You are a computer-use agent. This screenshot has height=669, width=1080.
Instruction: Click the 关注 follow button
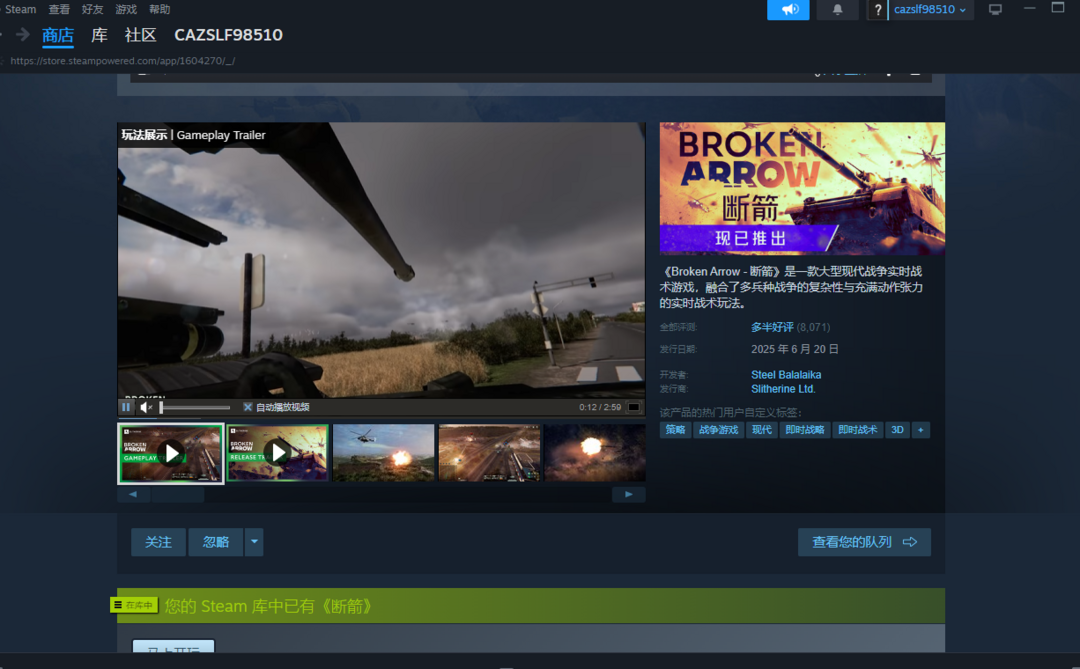(x=158, y=542)
